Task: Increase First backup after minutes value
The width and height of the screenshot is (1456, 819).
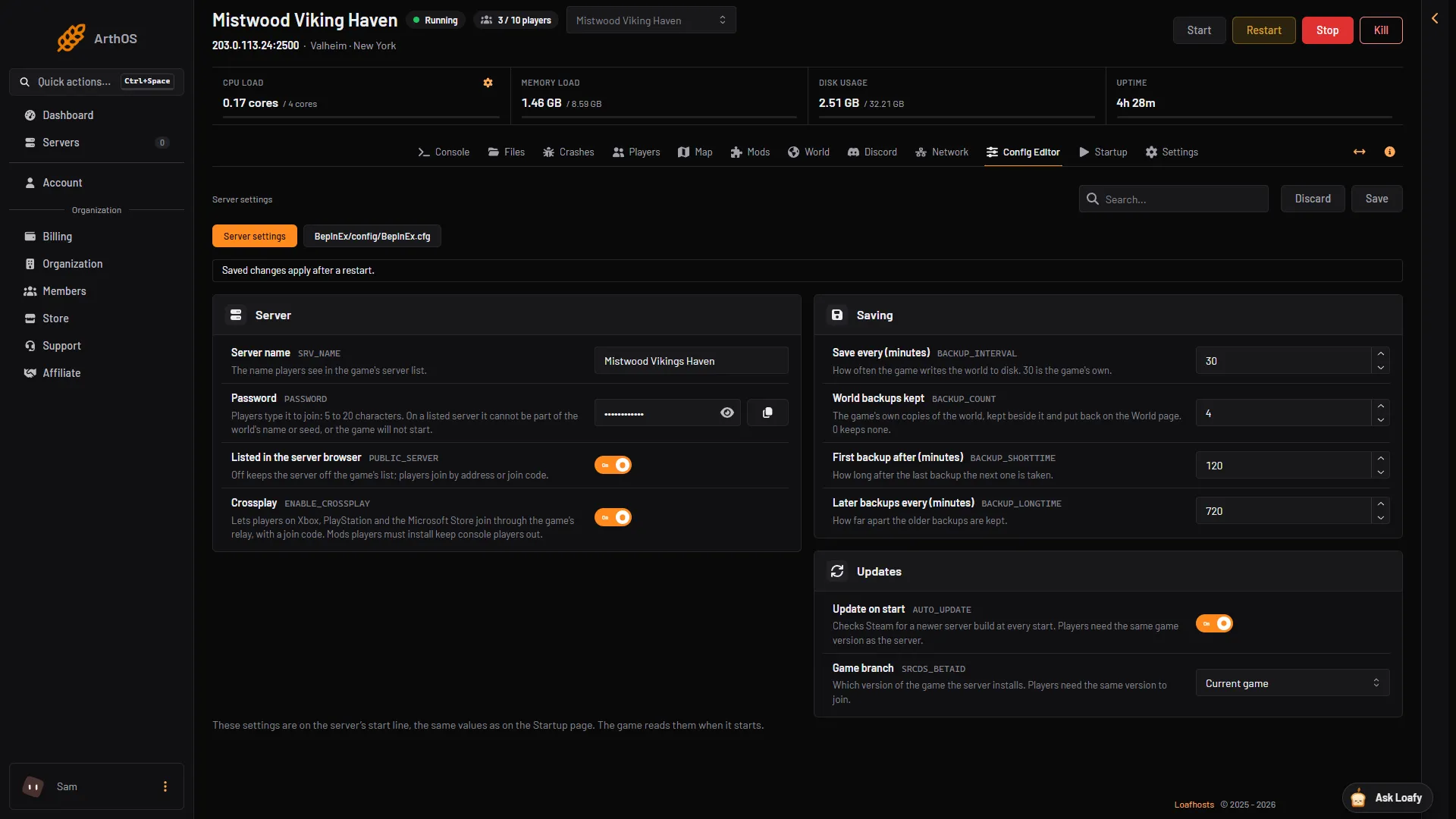Action: pos(1381,459)
